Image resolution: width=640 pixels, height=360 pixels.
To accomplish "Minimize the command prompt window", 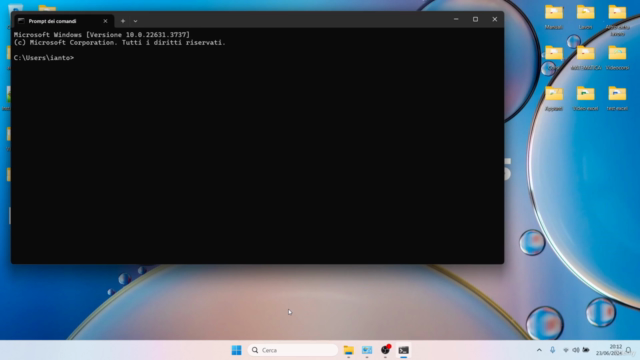I will click(456, 19).
